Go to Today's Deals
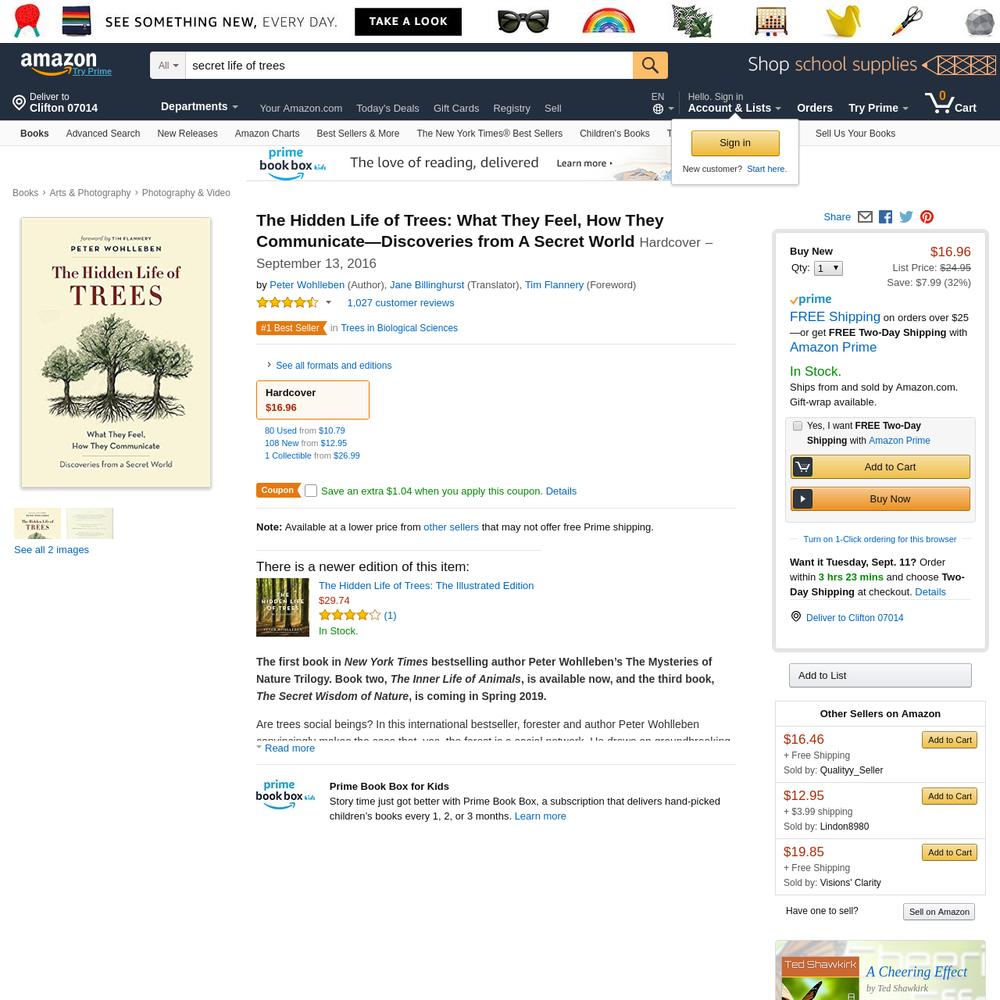Viewport: 1000px width, 1000px height. tap(388, 108)
